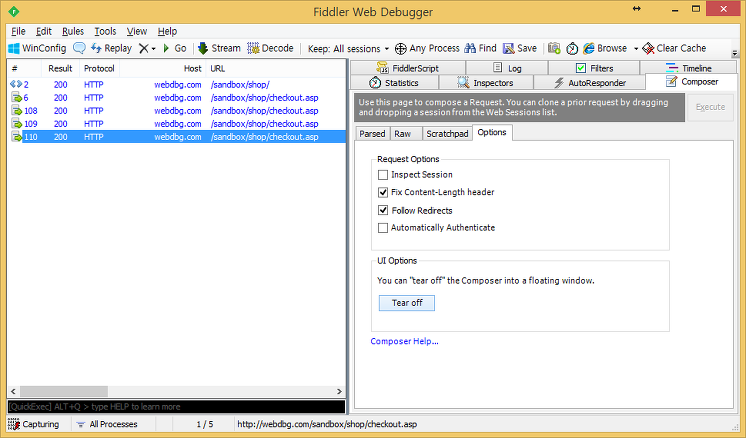Select session 6 checkout.asp row
746x438 pixels.
[177, 97]
